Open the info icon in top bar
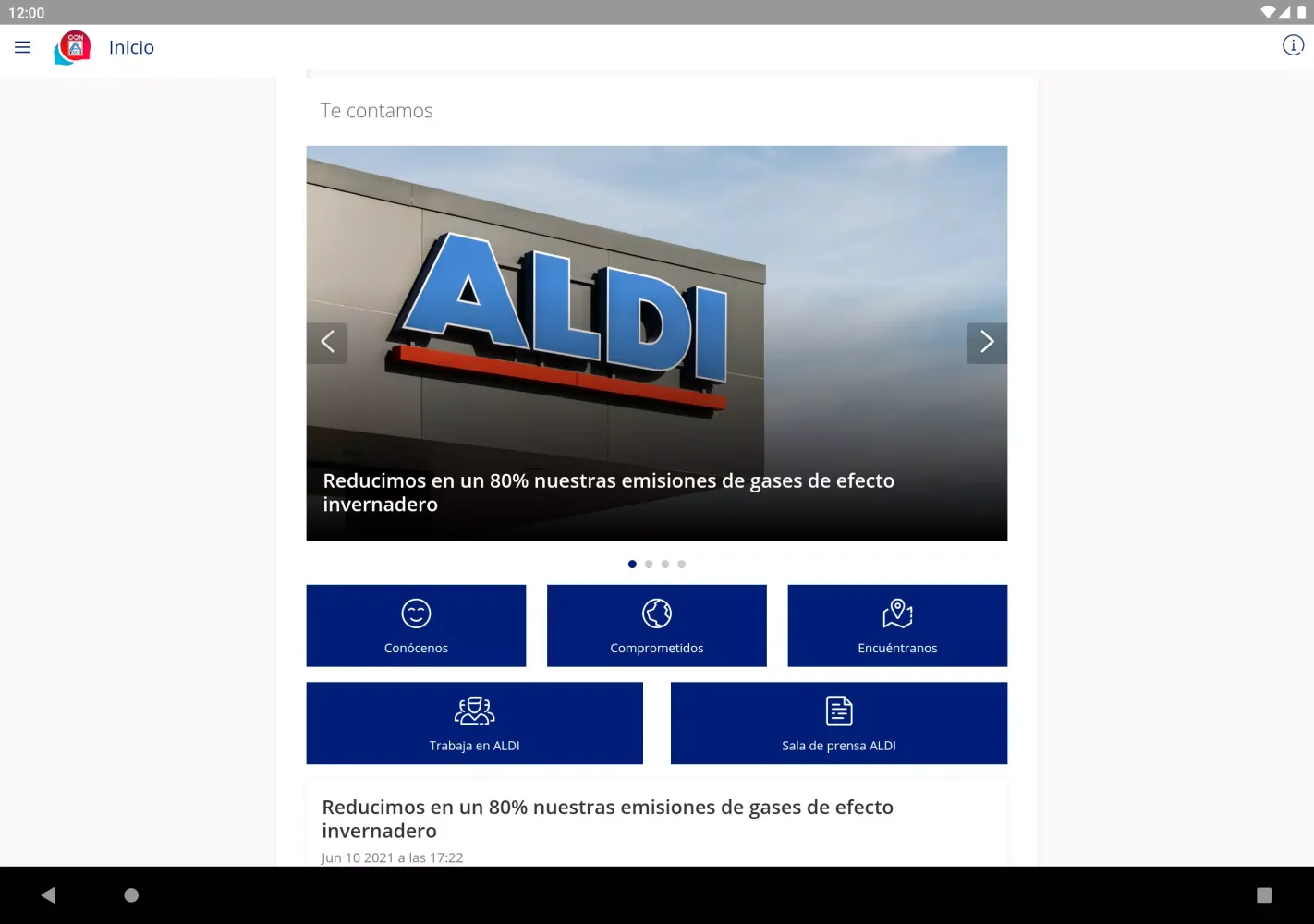 tap(1293, 45)
